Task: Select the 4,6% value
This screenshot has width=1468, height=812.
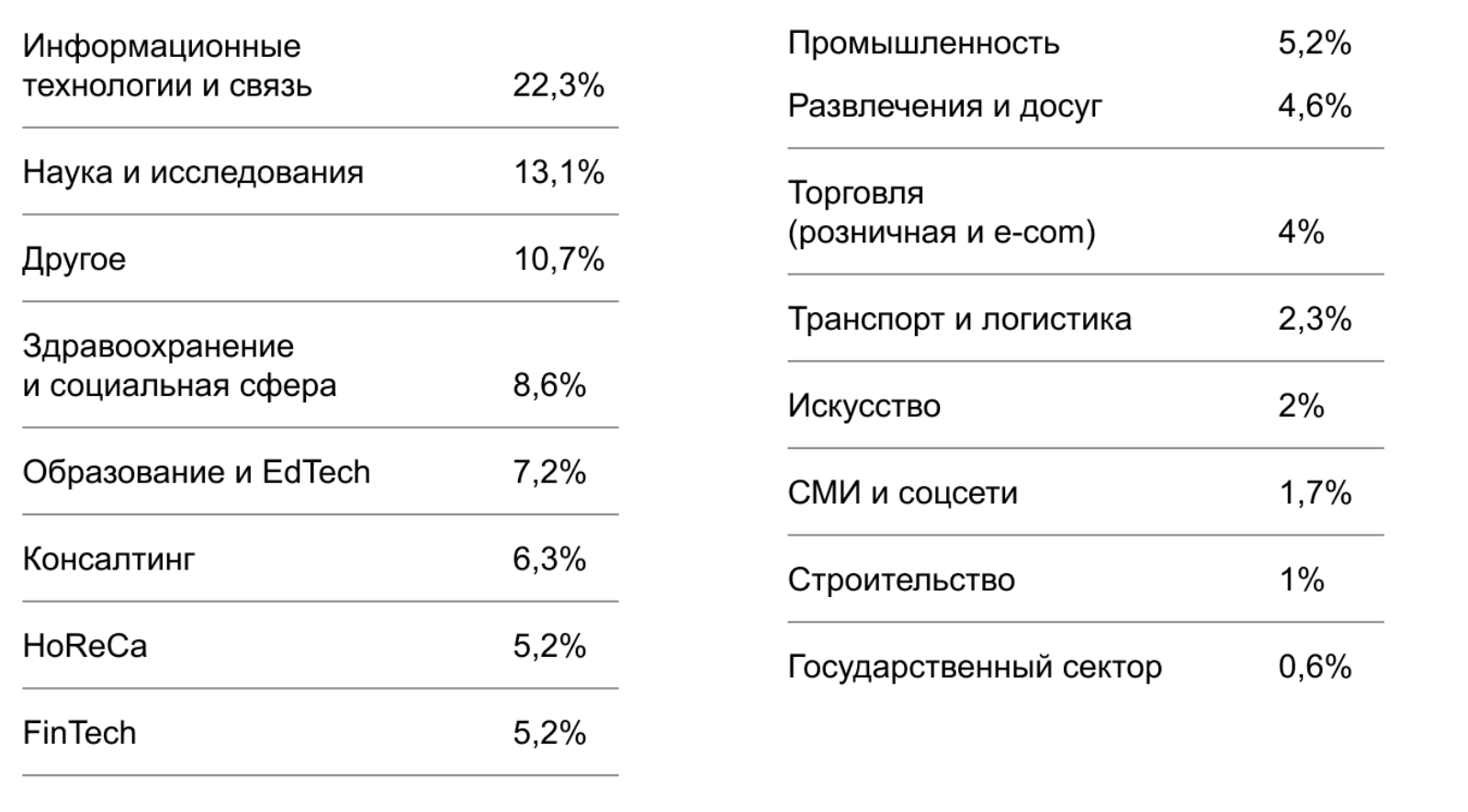Action: (1314, 107)
